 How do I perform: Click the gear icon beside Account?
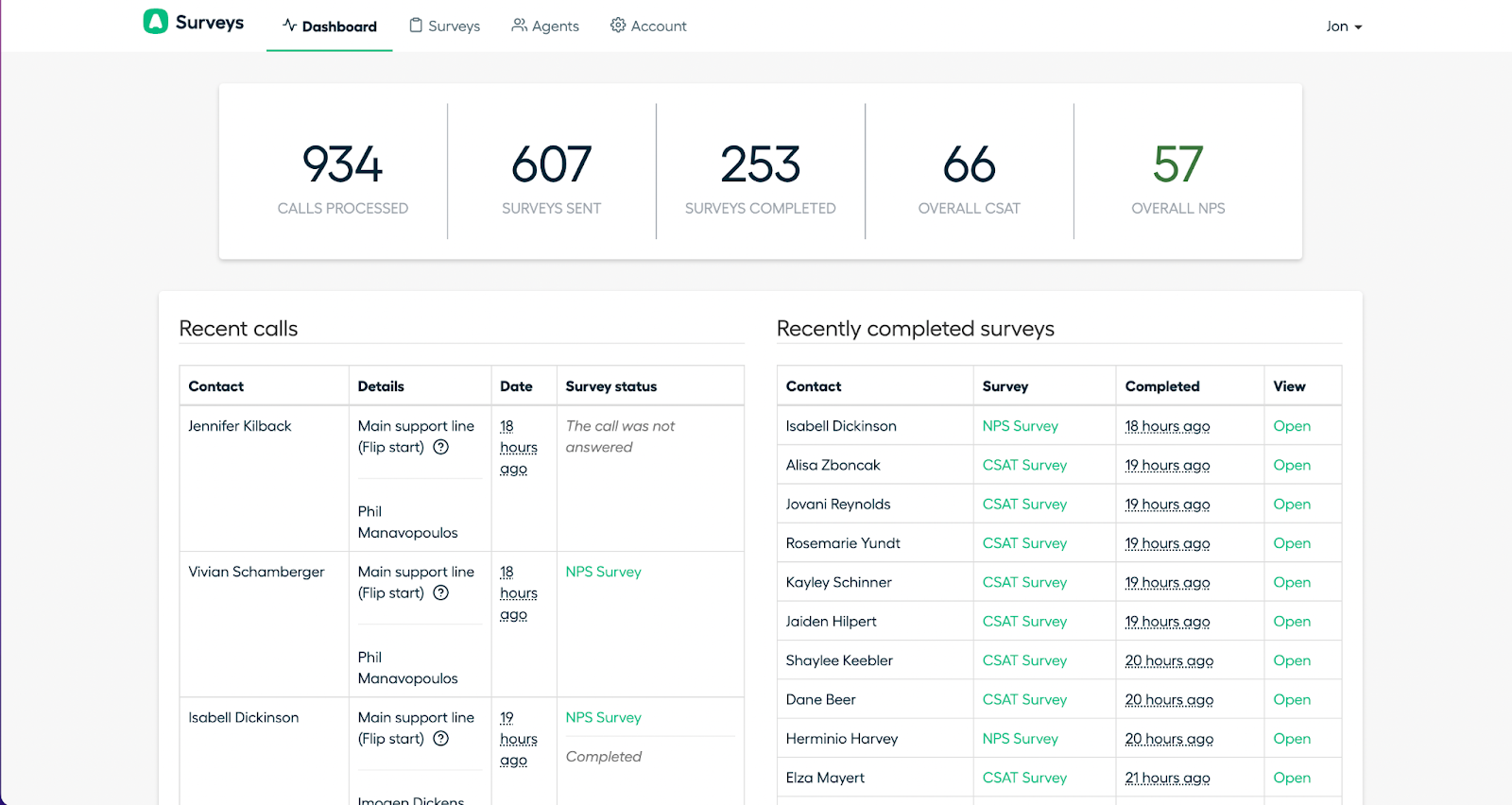click(x=618, y=26)
